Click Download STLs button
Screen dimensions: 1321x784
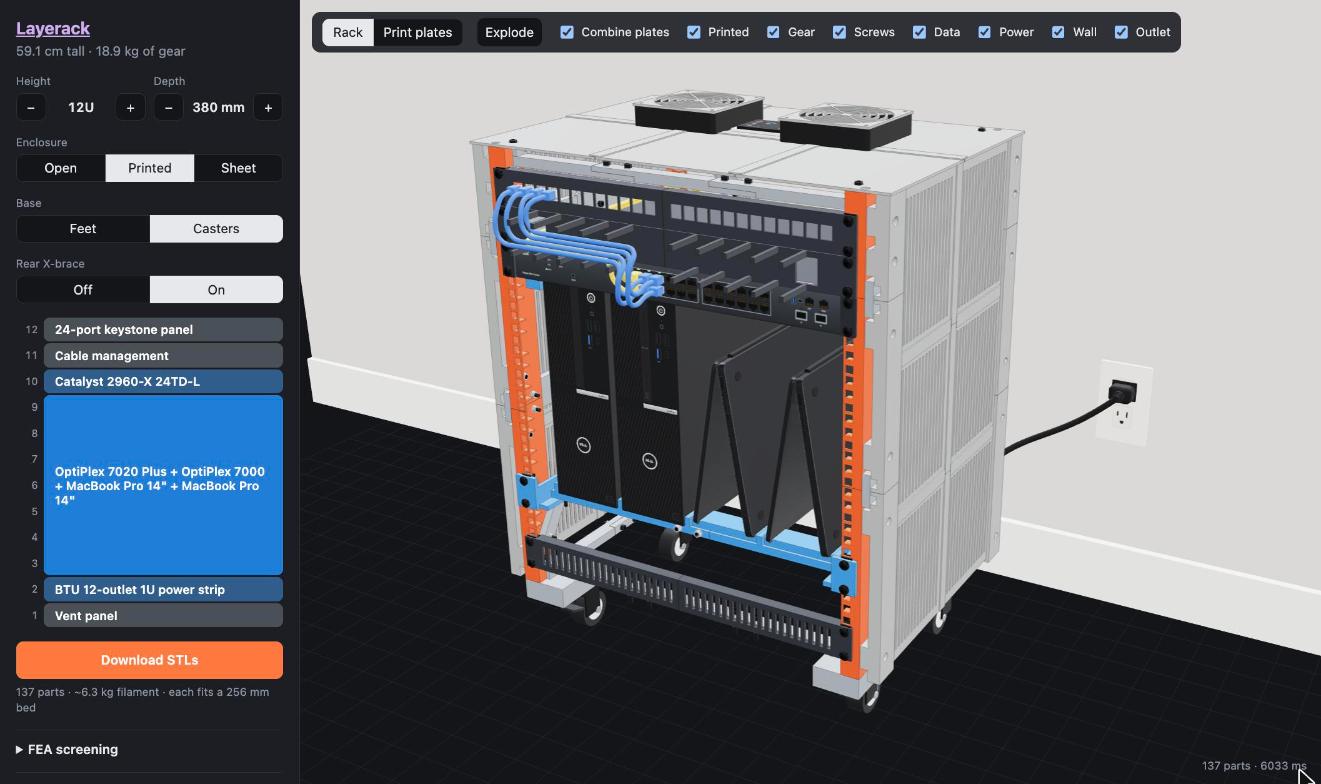tap(149, 660)
